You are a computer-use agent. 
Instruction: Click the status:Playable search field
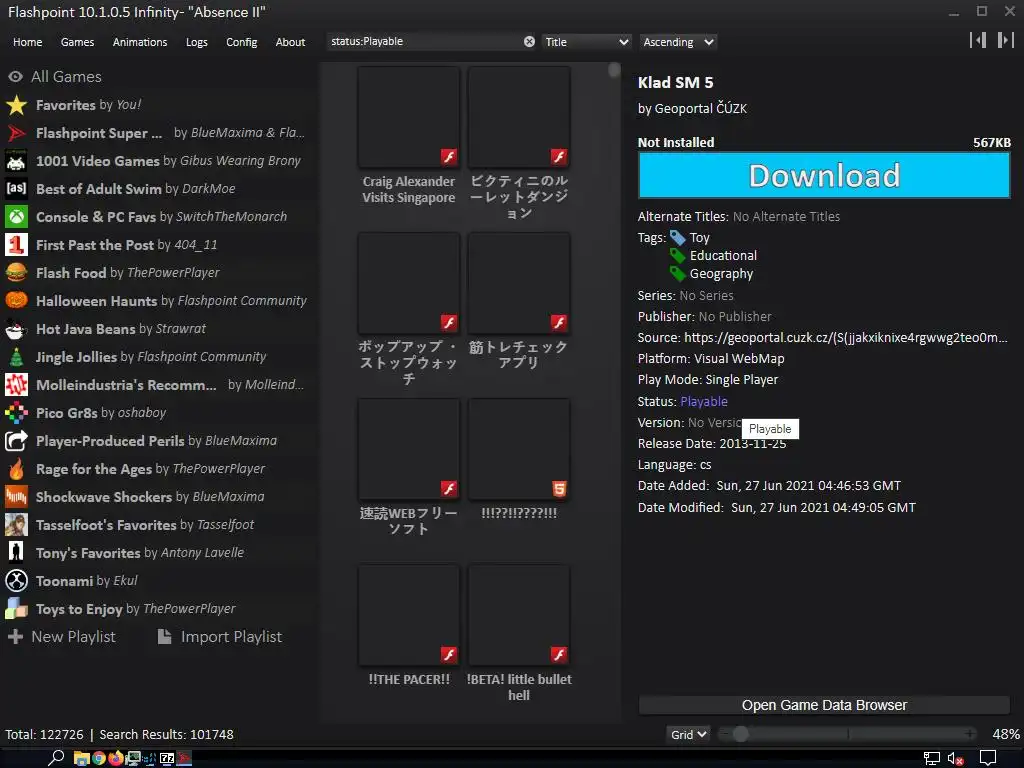tap(424, 42)
